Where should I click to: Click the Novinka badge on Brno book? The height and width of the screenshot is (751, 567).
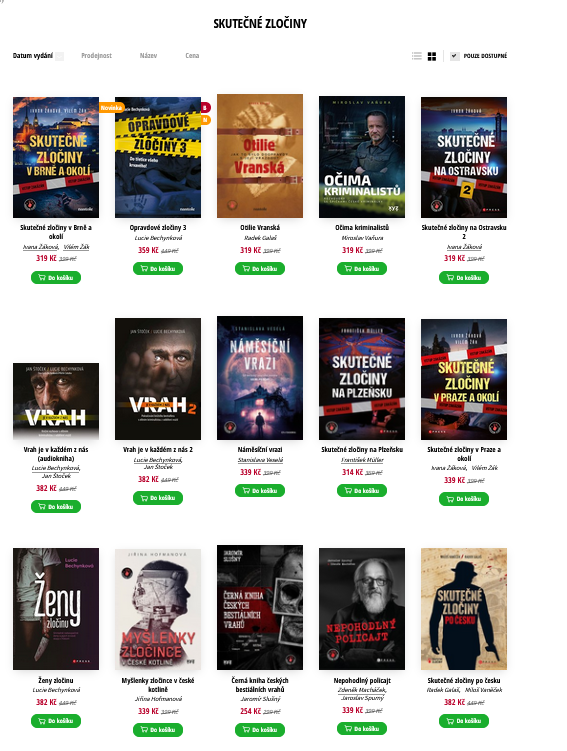112,108
